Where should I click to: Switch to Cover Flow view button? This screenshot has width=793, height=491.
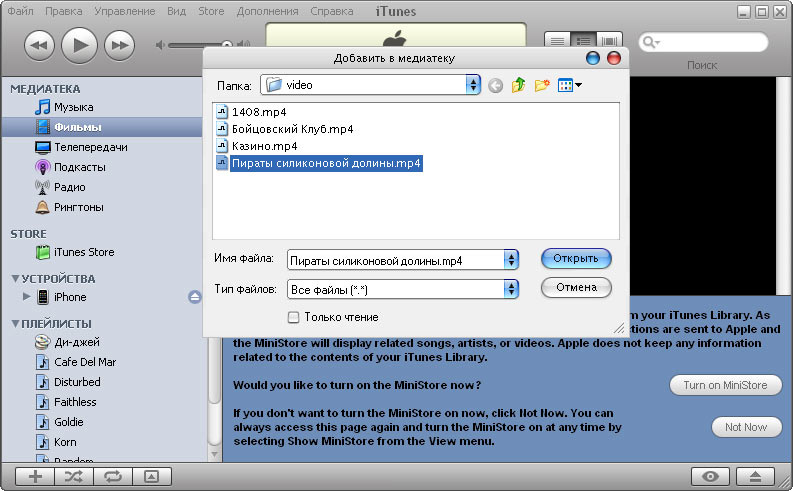[610, 41]
